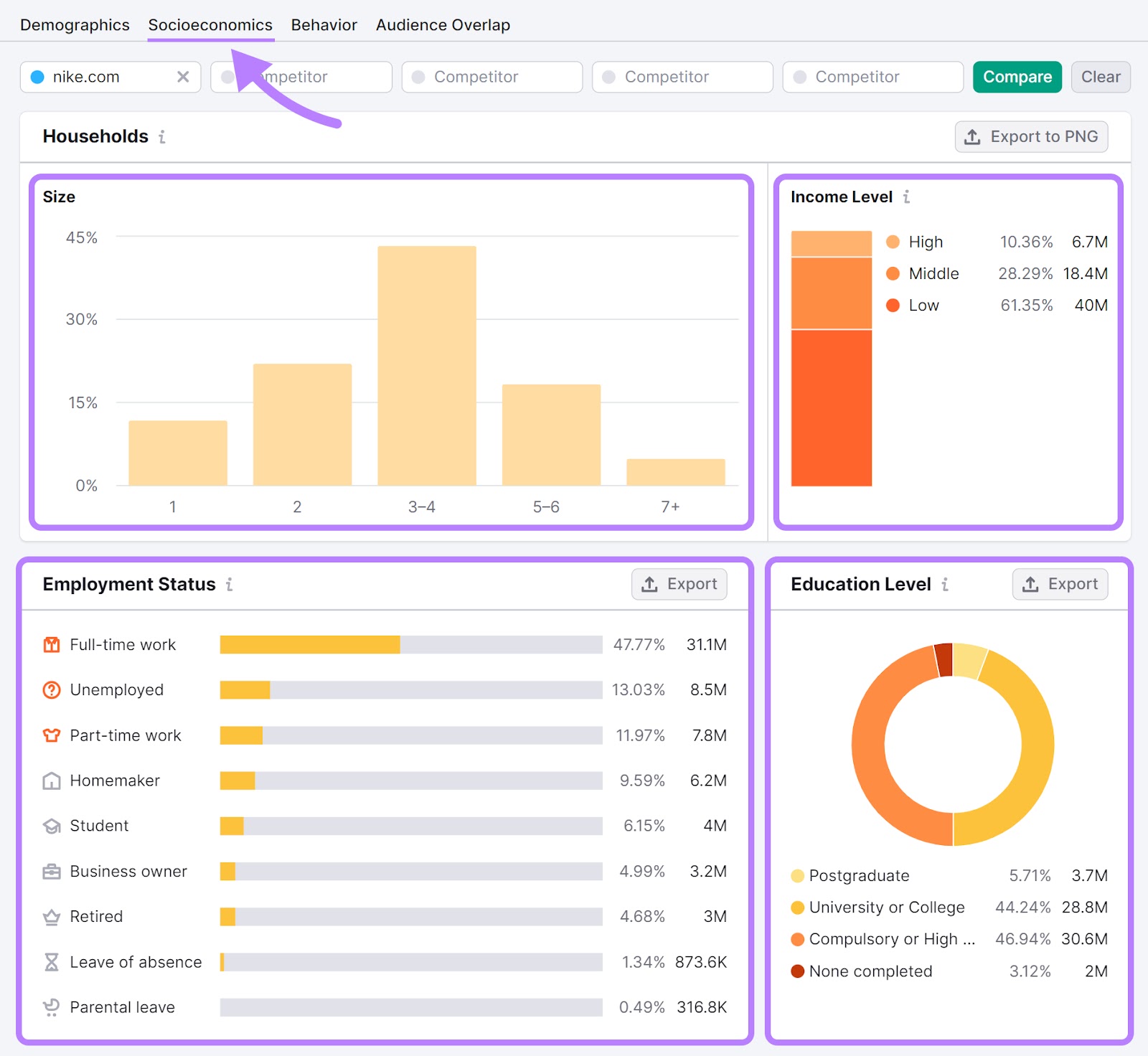Switch to the Demographics tab
This screenshot has height=1056, width=1148.
75,24
